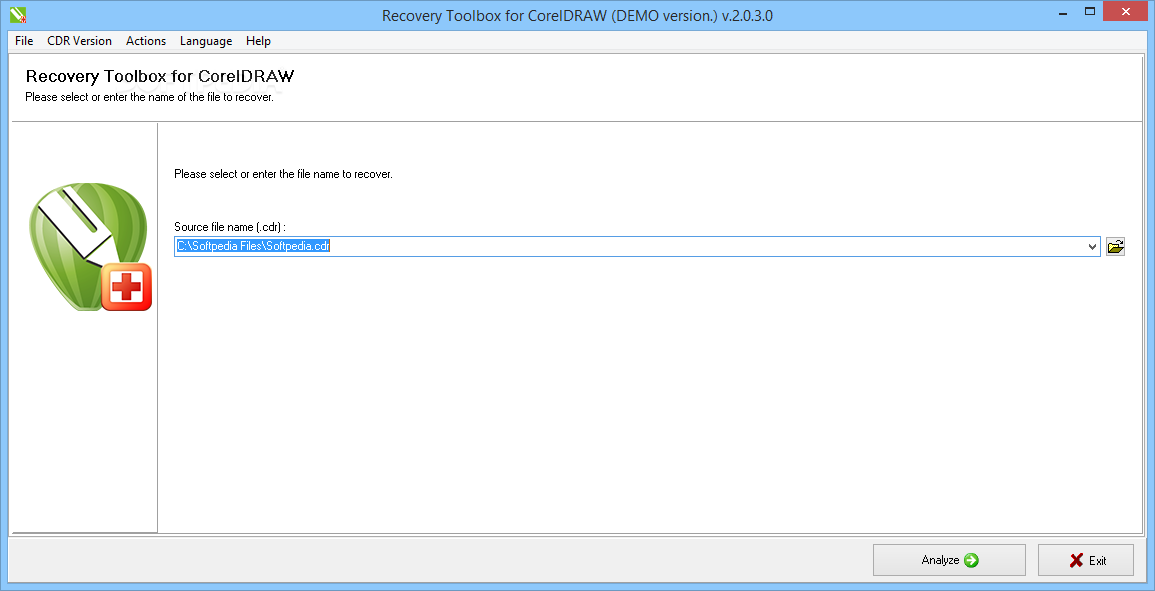This screenshot has width=1155, height=591.
Task: Close the Recovery Toolbox window
Action: point(1126,11)
